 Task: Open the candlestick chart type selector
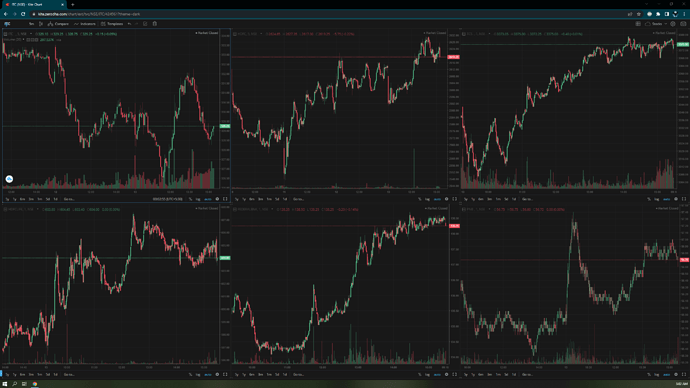40,24
